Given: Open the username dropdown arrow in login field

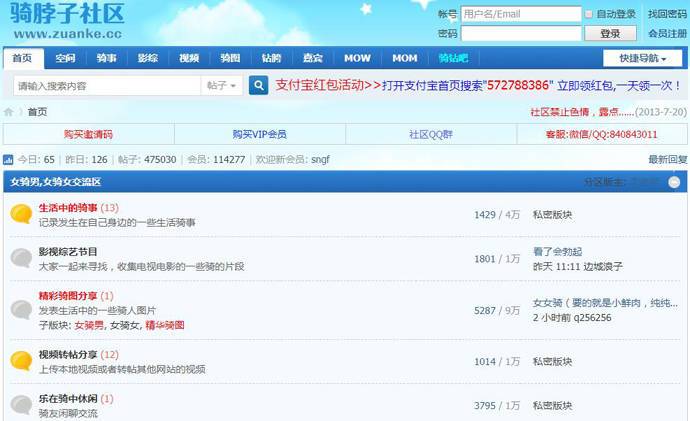Looking at the screenshot, I should [575, 15].
